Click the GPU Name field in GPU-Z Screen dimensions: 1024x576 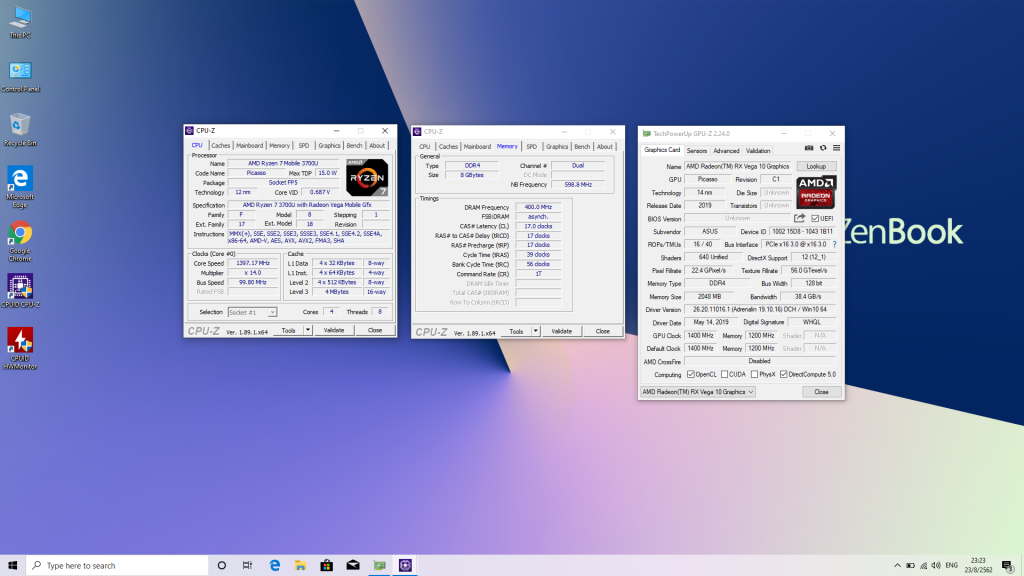[739, 167]
